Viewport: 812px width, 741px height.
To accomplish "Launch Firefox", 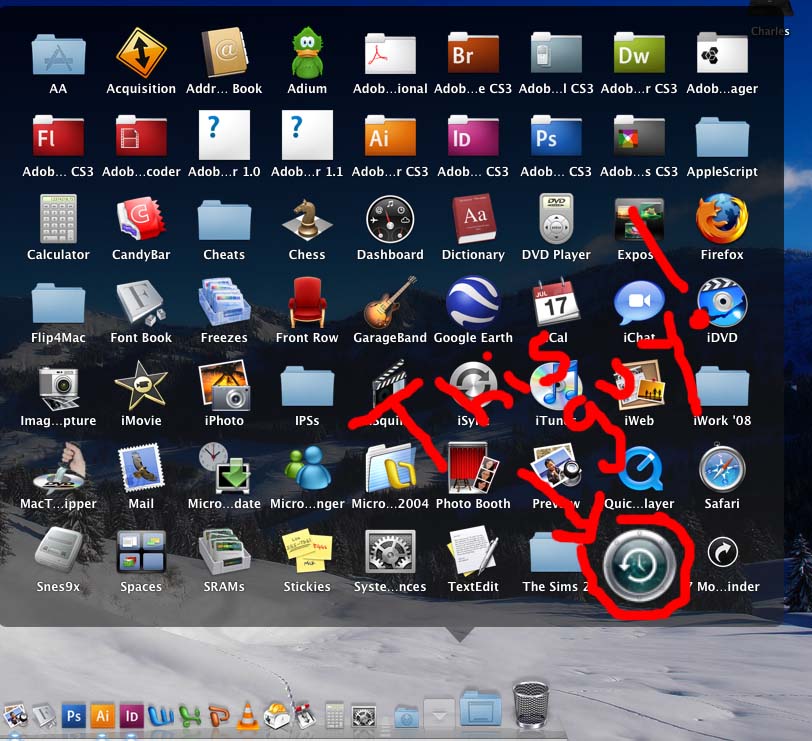I will [x=722, y=219].
